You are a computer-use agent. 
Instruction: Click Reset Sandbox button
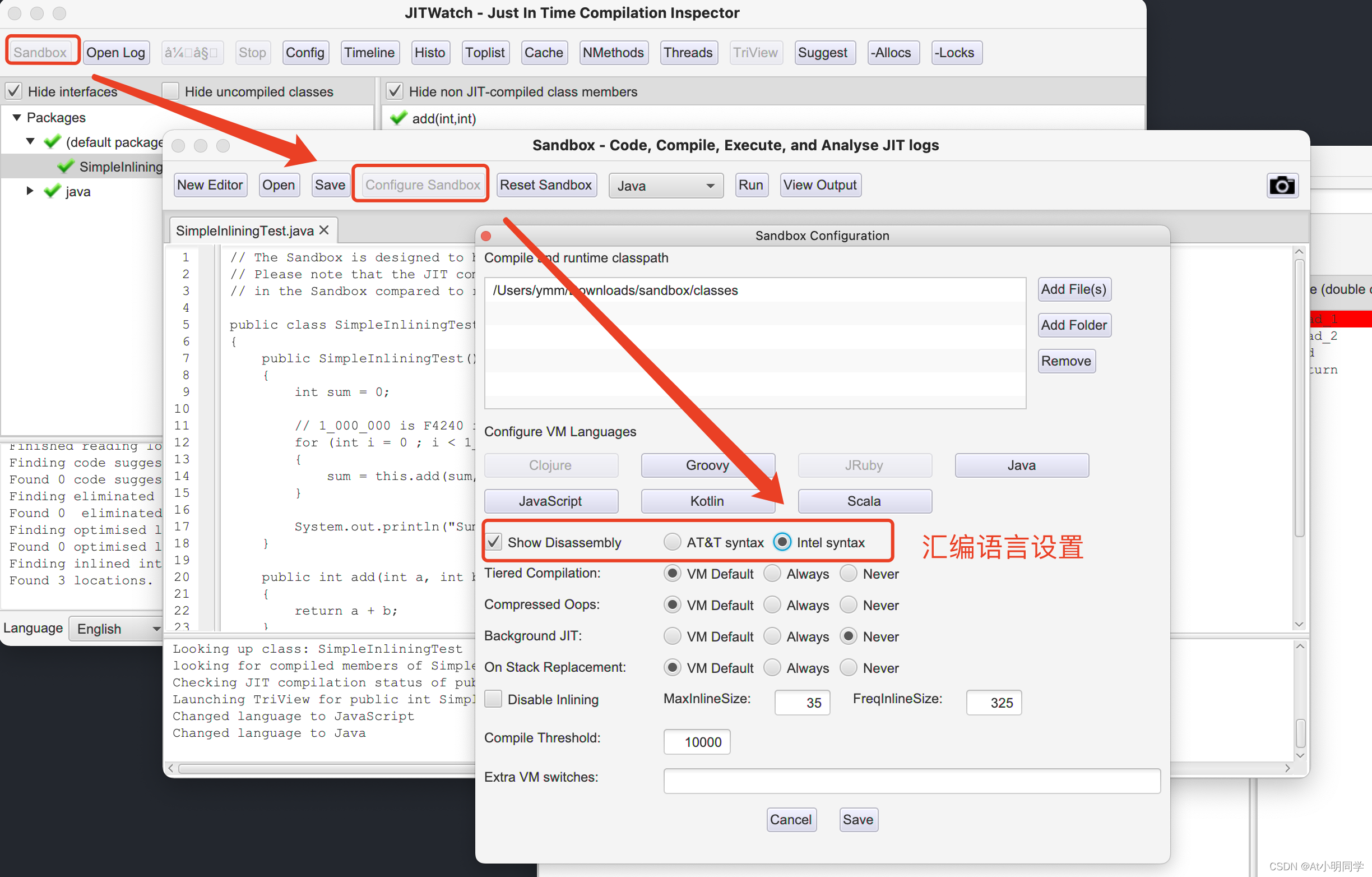(x=546, y=184)
